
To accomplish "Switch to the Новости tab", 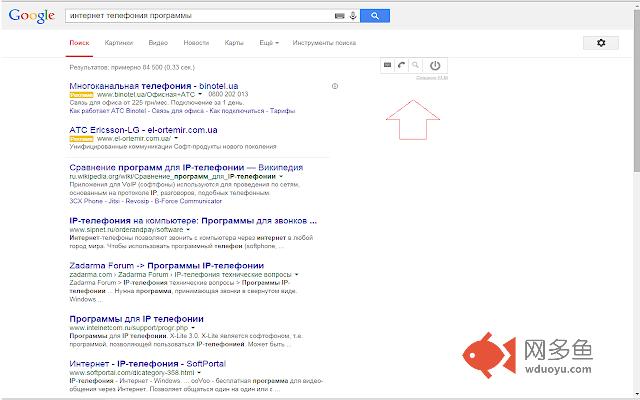I will tap(196, 43).
